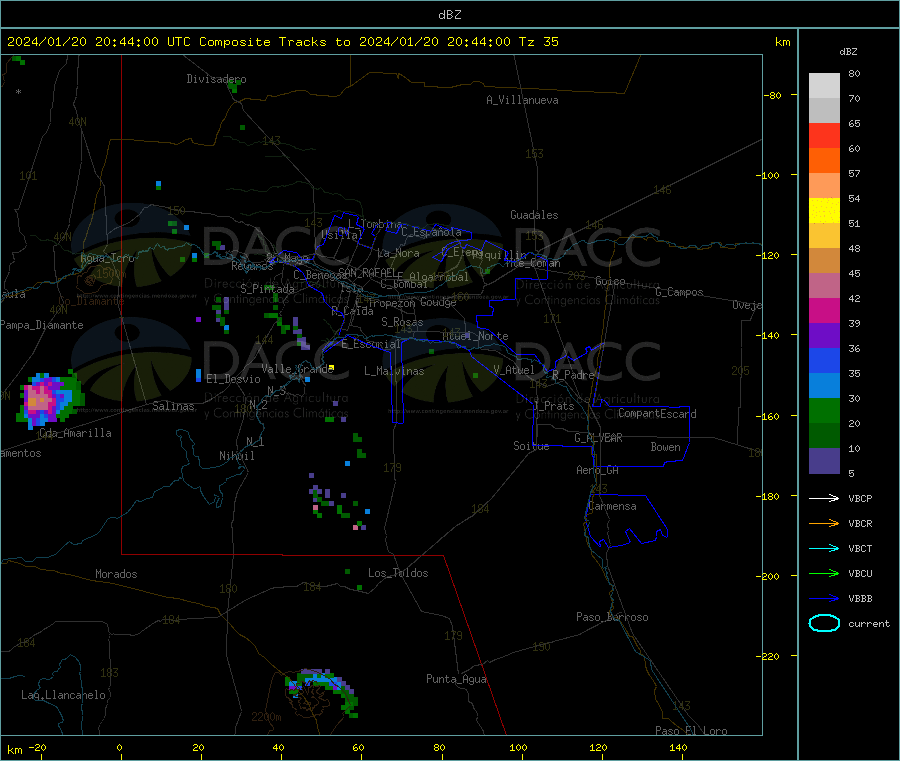Click the 'Bowen' map label

point(665,447)
